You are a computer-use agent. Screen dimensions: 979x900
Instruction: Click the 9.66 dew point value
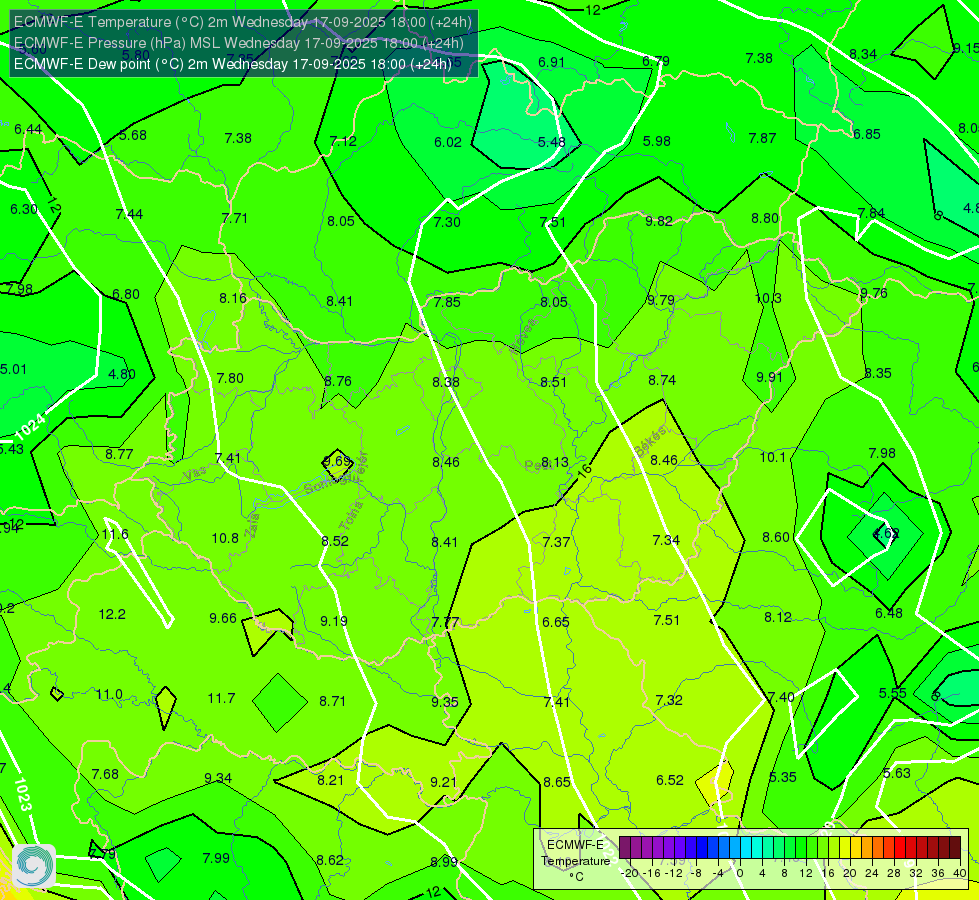tap(223, 618)
